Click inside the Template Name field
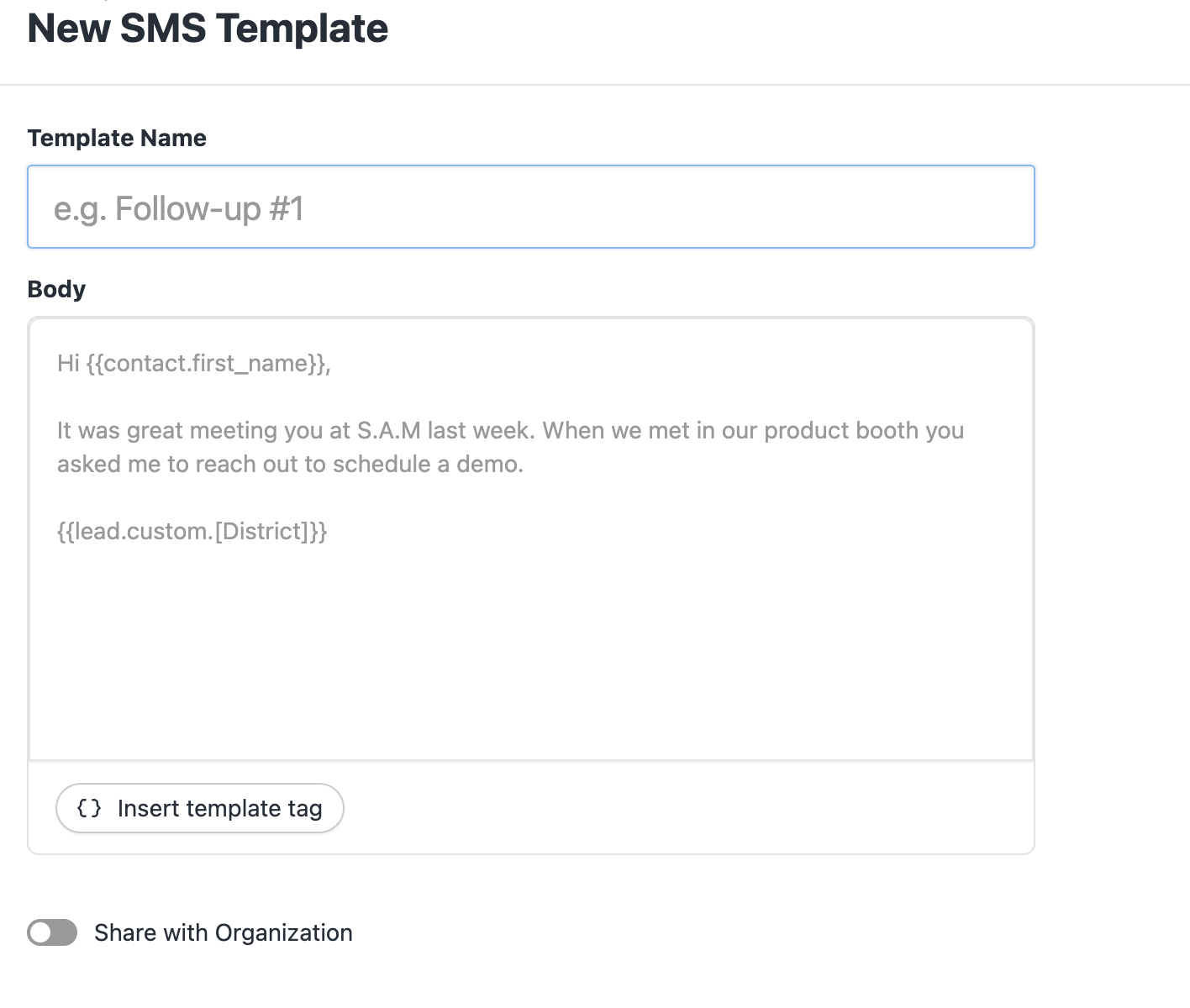Viewport: 1190px width, 1008px height. click(x=531, y=207)
